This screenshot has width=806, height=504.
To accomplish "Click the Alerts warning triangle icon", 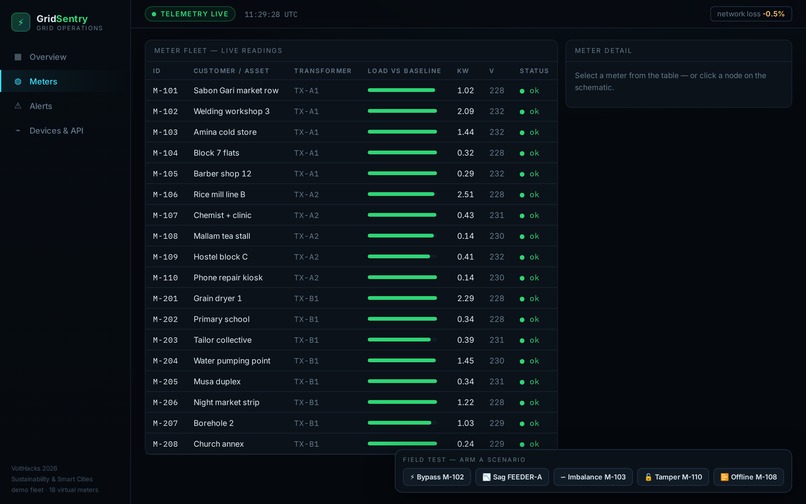I will pyautogui.click(x=18, y=106).
